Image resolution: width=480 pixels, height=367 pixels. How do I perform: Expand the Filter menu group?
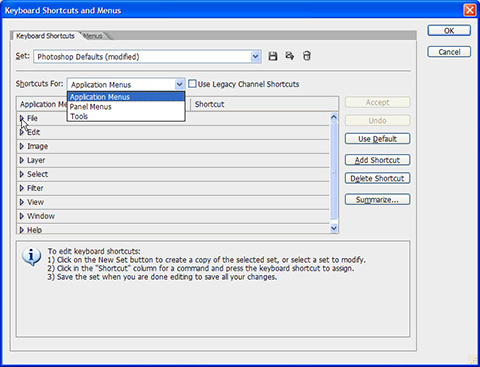coord(22,188)
